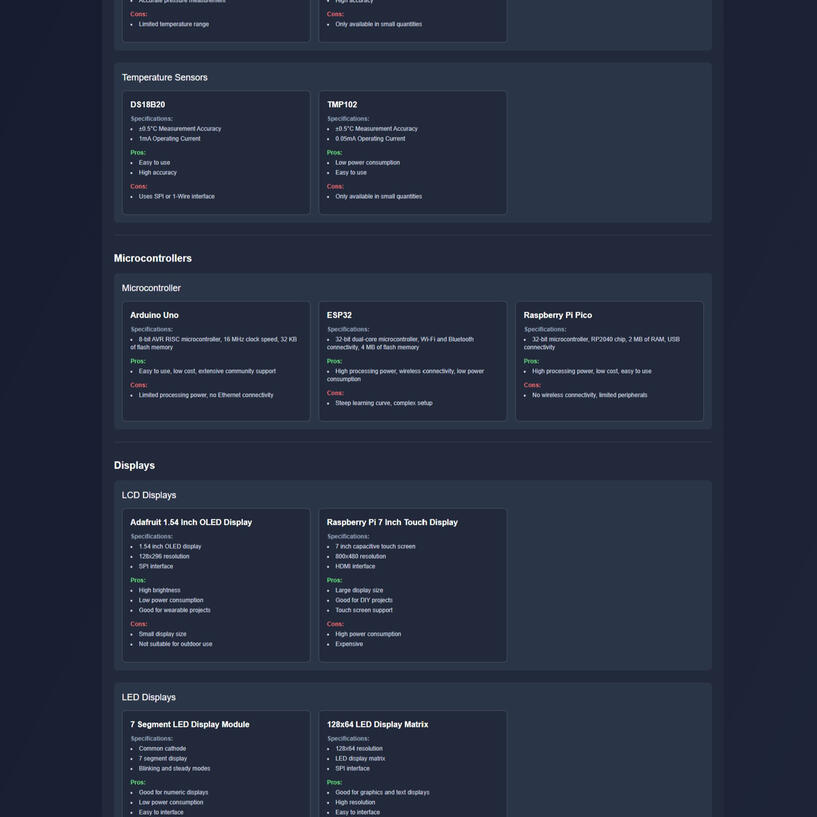Image resolution: width=817 pixels, height=817 pixels.
Task: Click the Microcontroller subsection title
Action: [x=151, y=288]
